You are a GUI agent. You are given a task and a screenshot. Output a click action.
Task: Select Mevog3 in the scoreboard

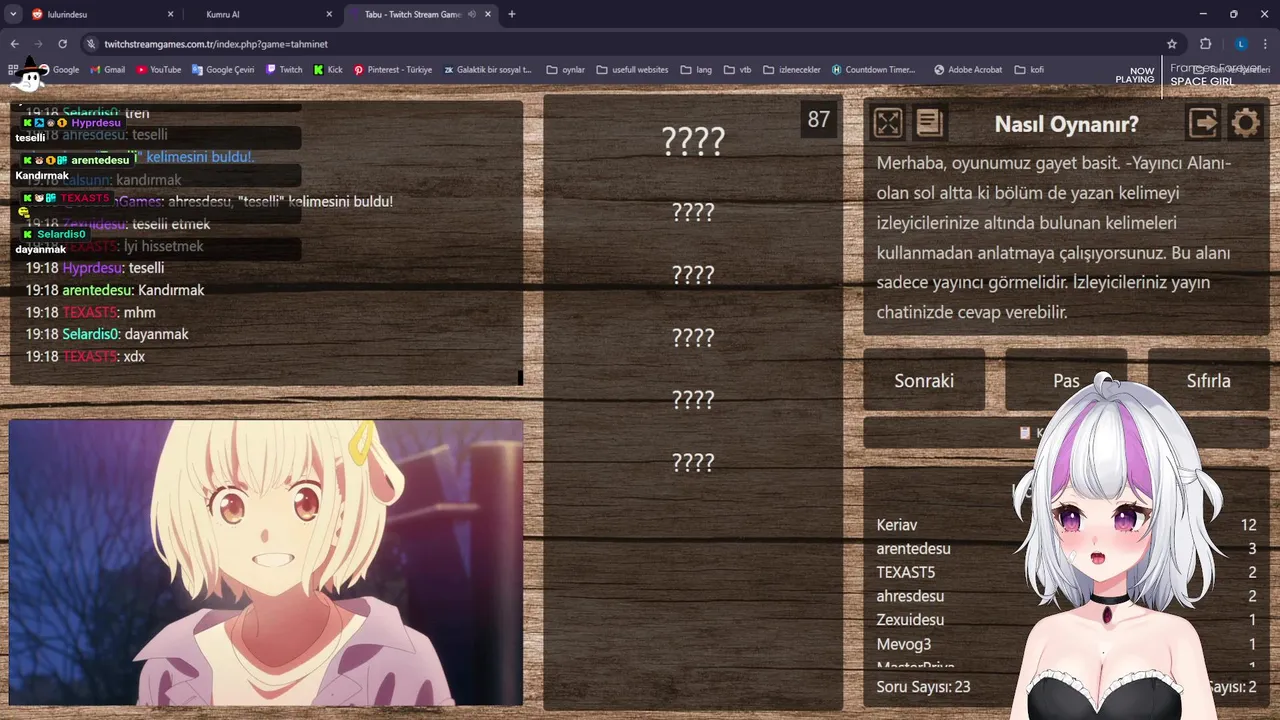(x=904, y=644)
